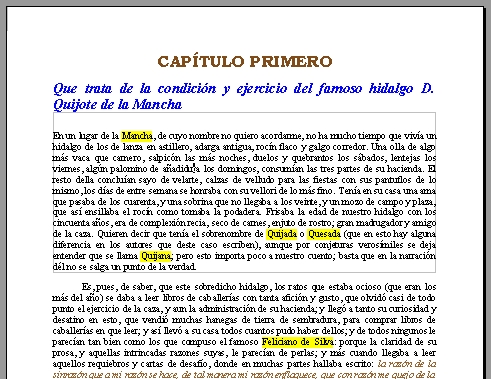Place the cursor on the word "podadera"
Screen dimensions: 491x379
click(x=243, y=212)
